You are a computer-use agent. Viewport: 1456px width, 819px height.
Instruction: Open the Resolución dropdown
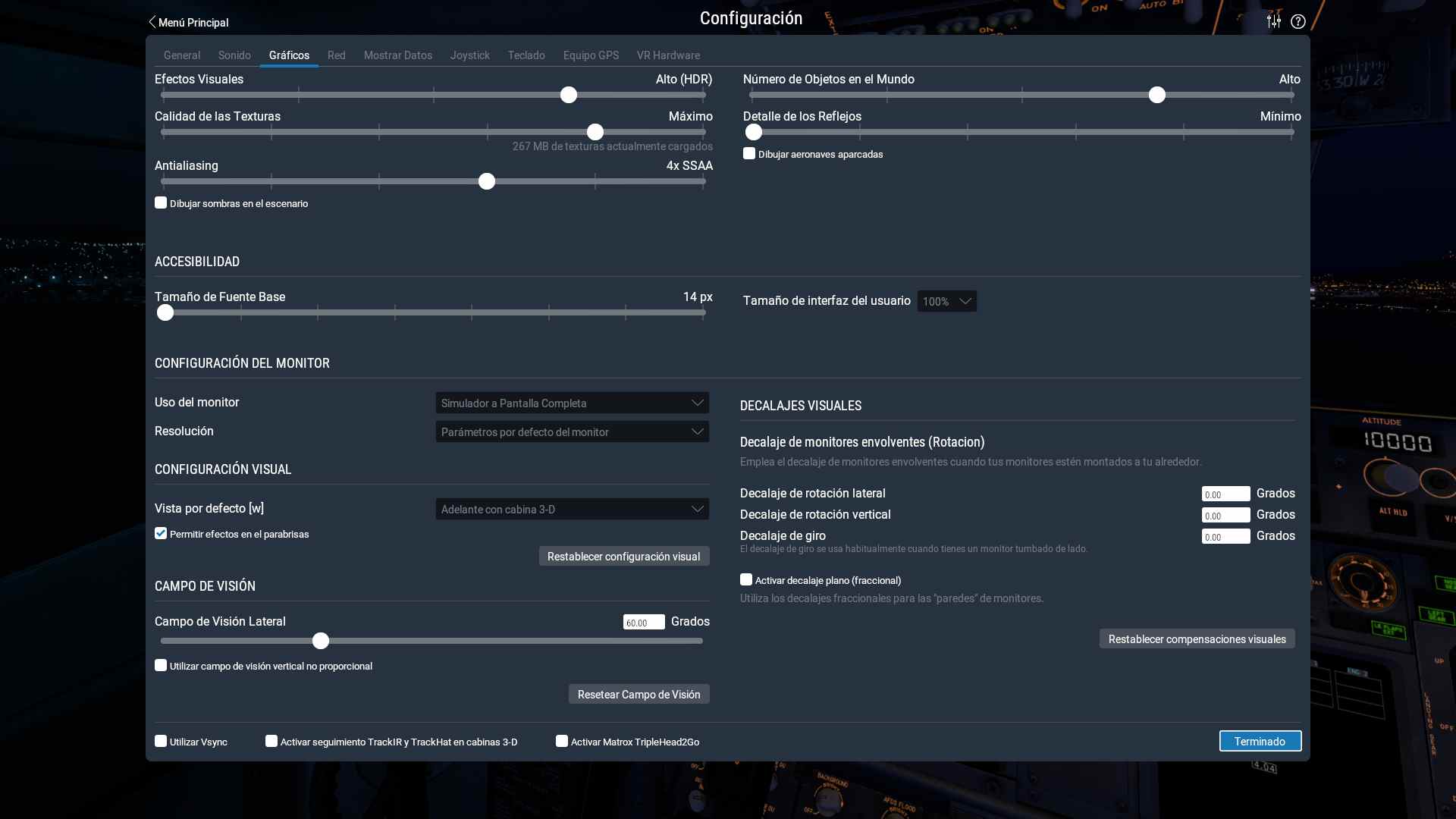[573, 431]
